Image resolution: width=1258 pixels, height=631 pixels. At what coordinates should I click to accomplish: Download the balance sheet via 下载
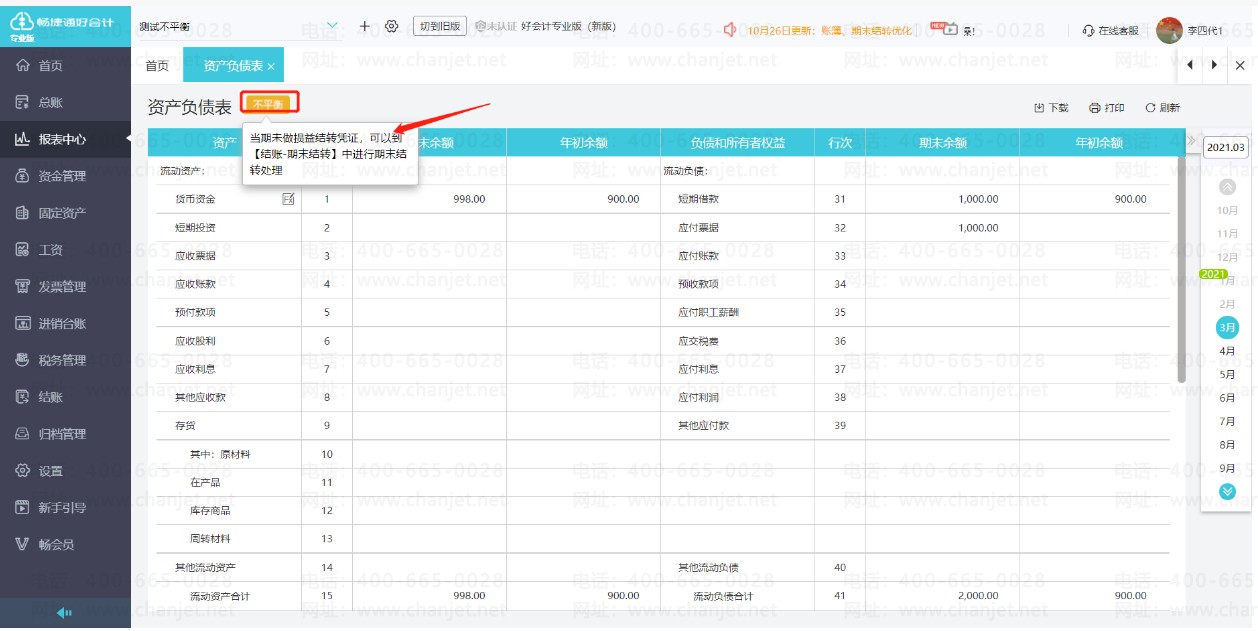(x=1051, y=108)
